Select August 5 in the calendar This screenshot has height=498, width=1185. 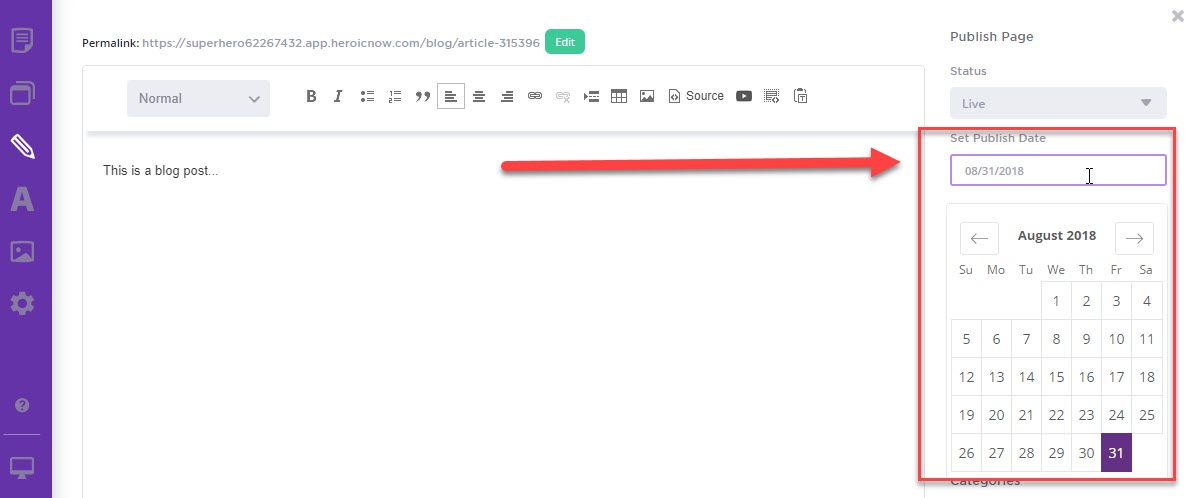pos(966,339)
